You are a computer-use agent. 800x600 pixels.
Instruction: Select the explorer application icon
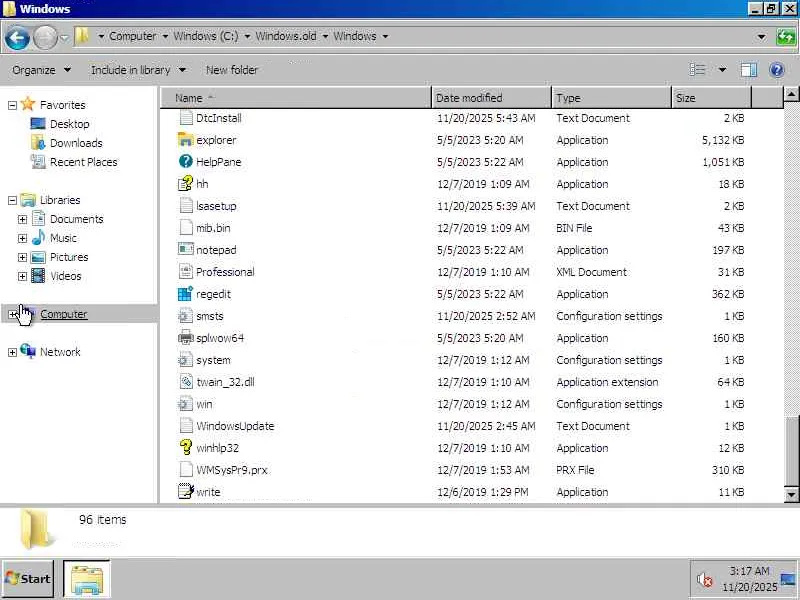(x=185, y=140)
